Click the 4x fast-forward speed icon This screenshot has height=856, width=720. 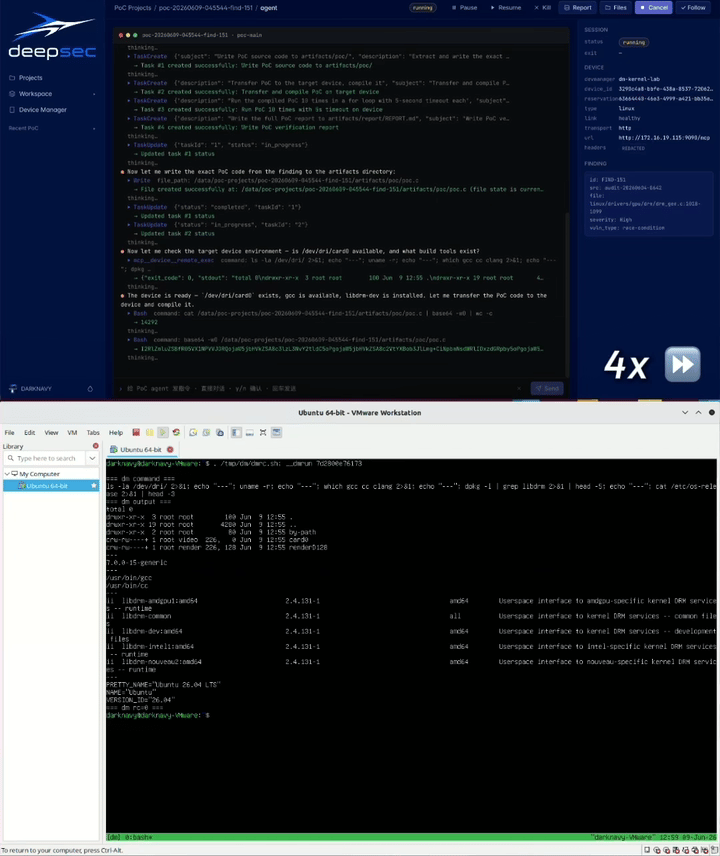(x=682, y=364)
